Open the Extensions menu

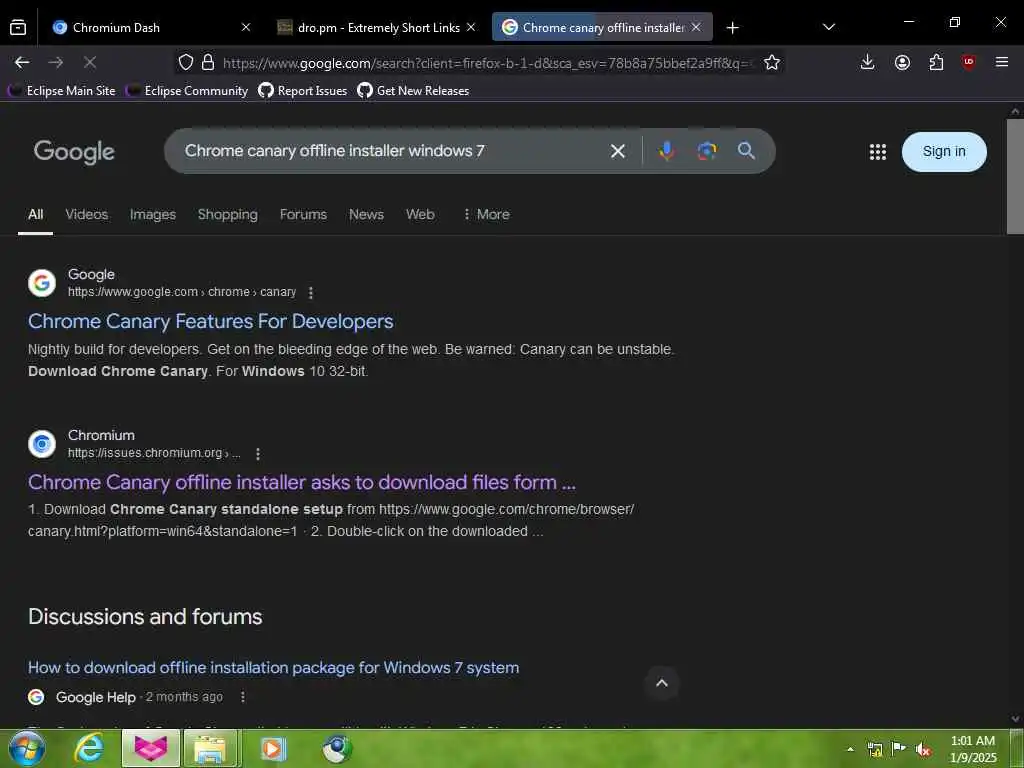point(936,63)
